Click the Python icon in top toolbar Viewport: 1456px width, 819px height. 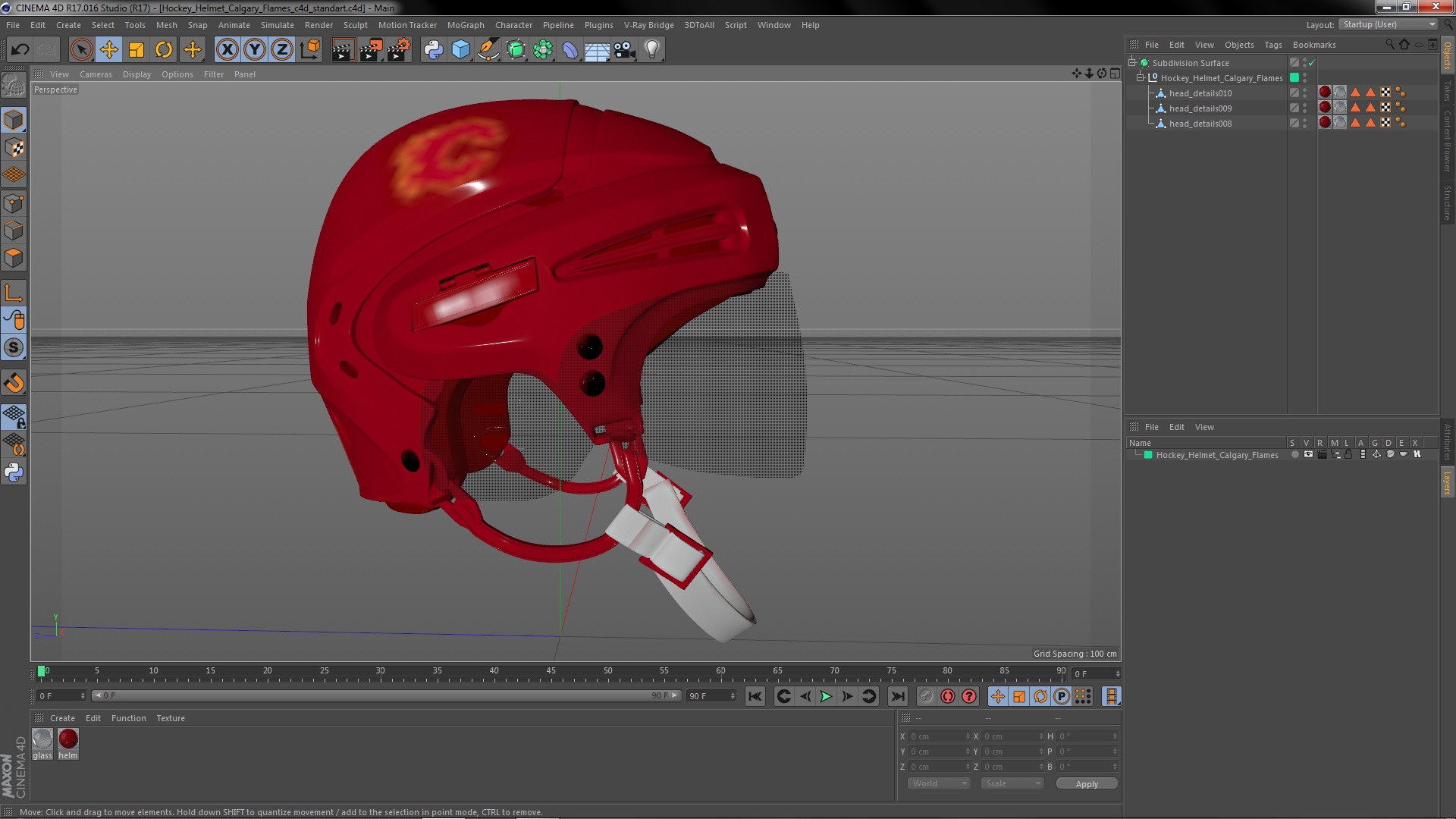[x=433, y=50]
